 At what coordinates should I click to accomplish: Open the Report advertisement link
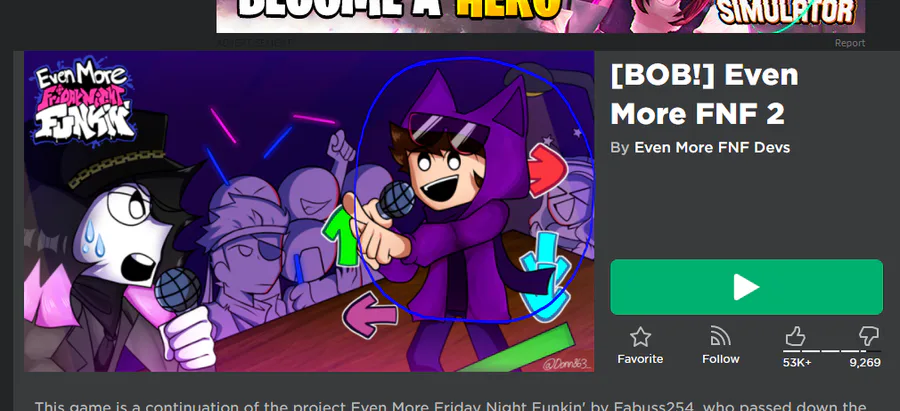850,43
